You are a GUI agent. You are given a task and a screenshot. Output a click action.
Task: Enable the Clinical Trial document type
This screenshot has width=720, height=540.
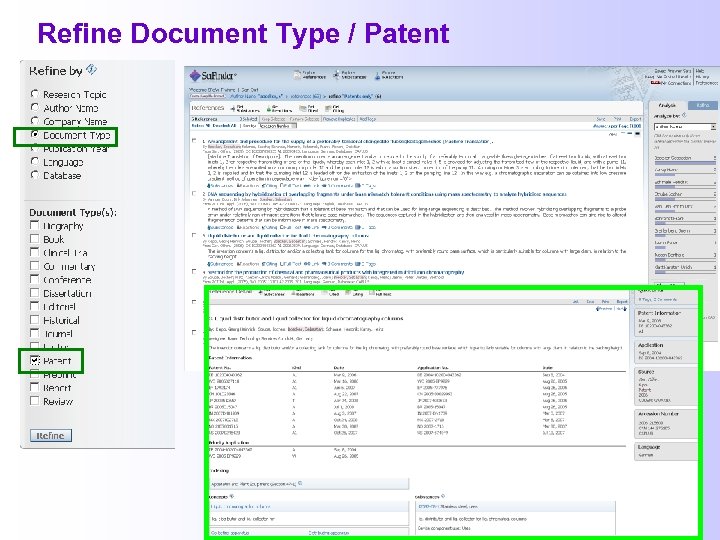click(x=34, y=252)
